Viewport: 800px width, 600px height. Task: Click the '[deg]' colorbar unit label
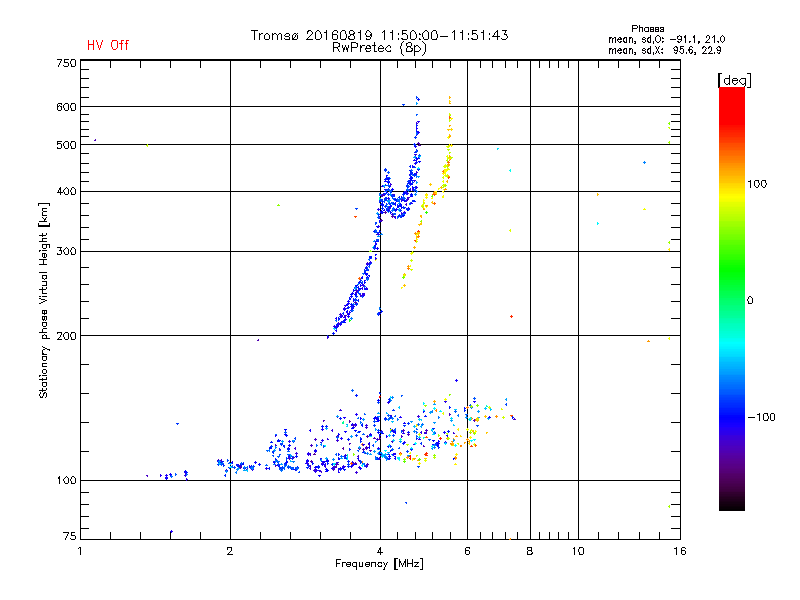pyautogui.click(x=734, y=80)
